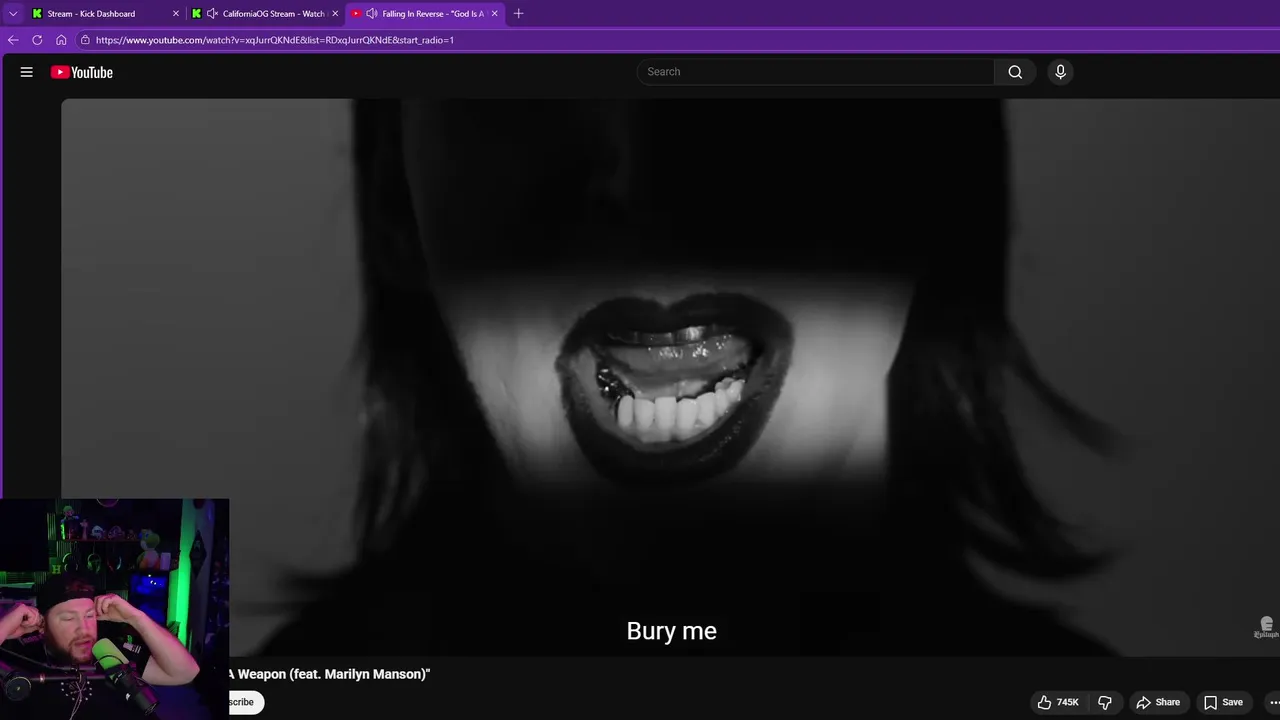
Task: Open the browser home page
Action: (x=61, y=40)
